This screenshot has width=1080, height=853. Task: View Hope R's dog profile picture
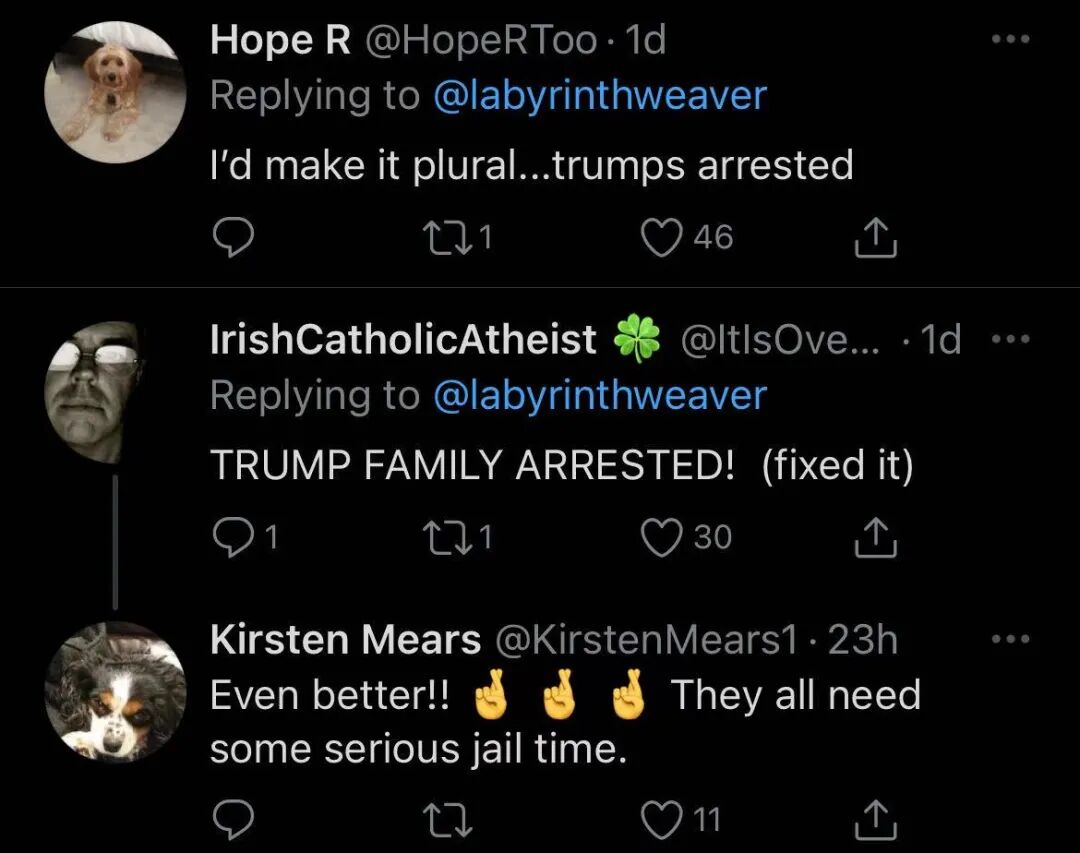click(x=115, y=92)
